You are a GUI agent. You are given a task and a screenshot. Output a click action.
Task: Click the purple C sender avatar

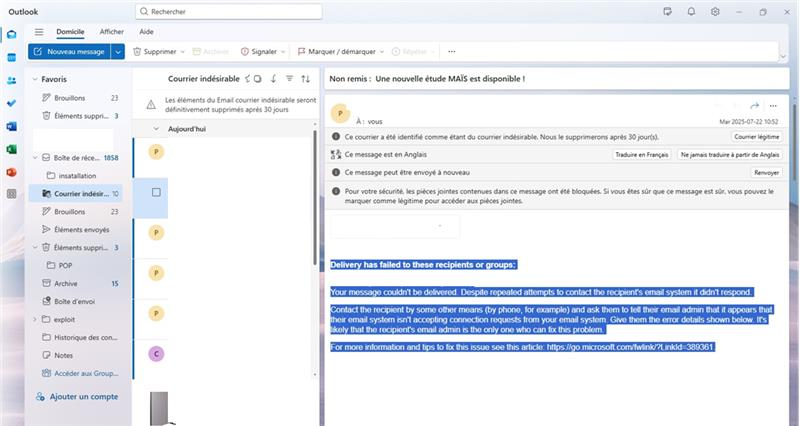156,354
